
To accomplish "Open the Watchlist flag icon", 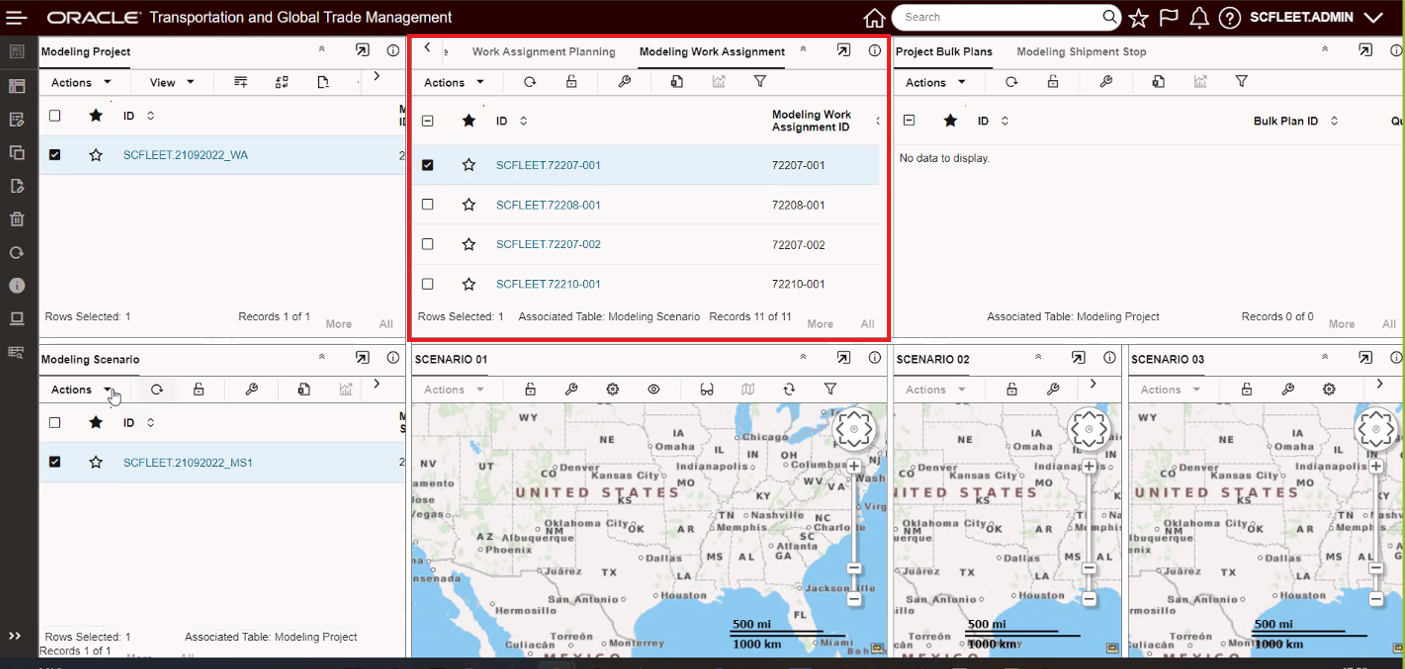I will (x=1168, y=18).
